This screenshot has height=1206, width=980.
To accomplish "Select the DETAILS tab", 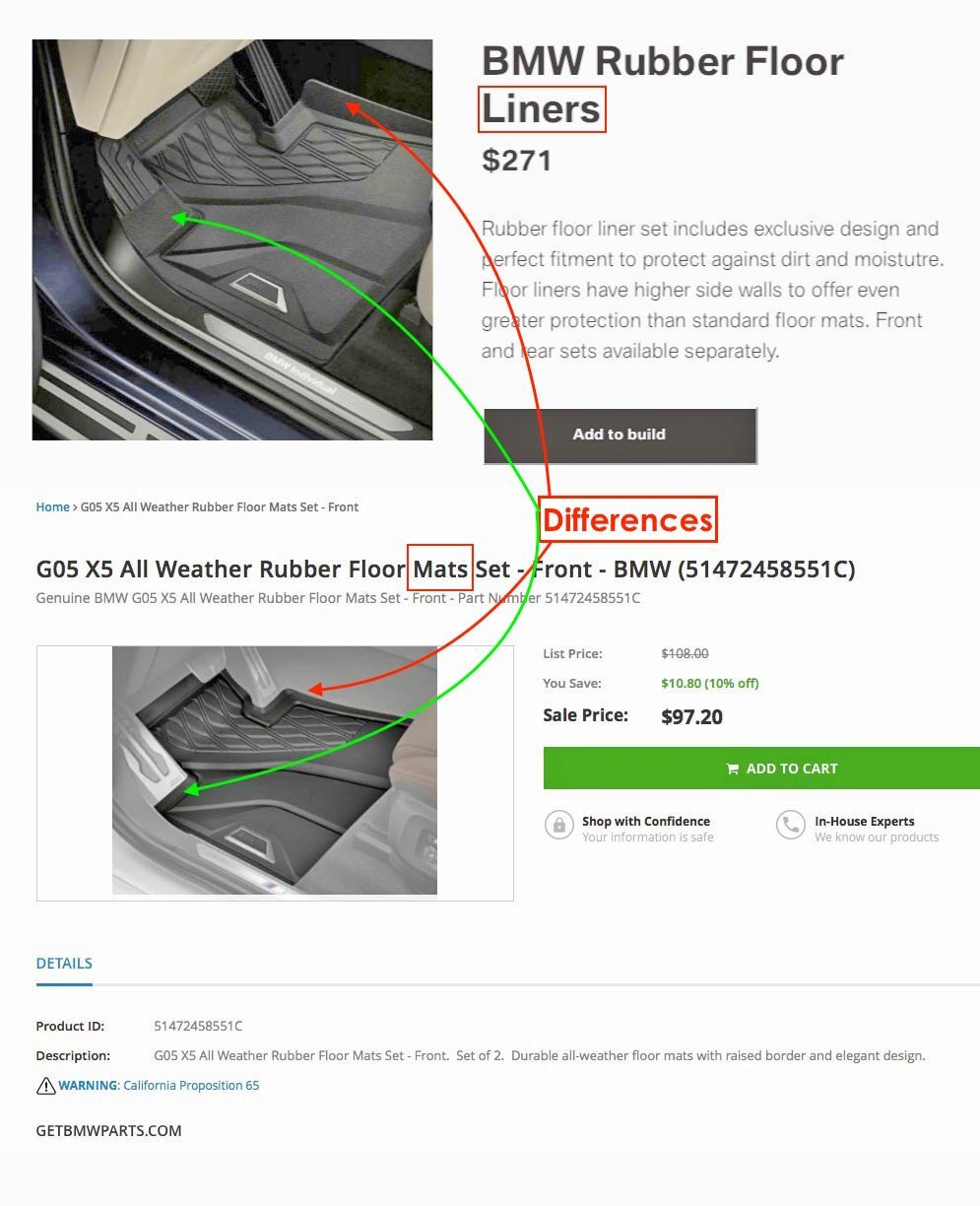I will tap(64, 964).
